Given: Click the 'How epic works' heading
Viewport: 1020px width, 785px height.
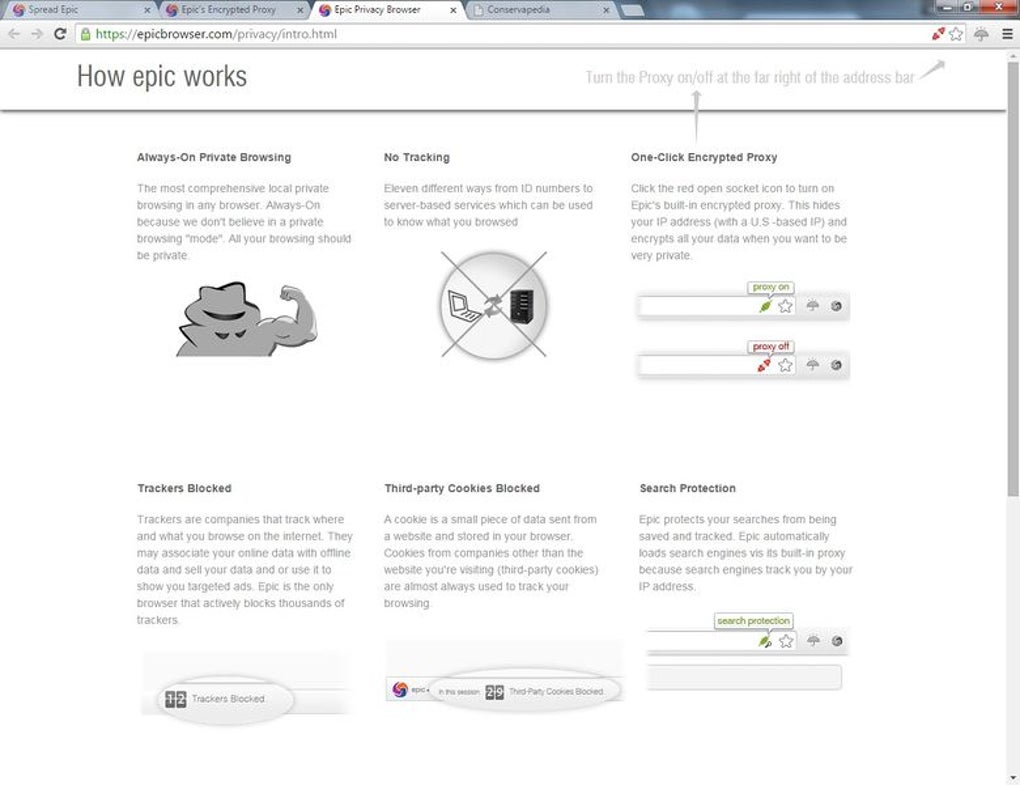Looking at the screenshot, I should click(x=162, y=77).
